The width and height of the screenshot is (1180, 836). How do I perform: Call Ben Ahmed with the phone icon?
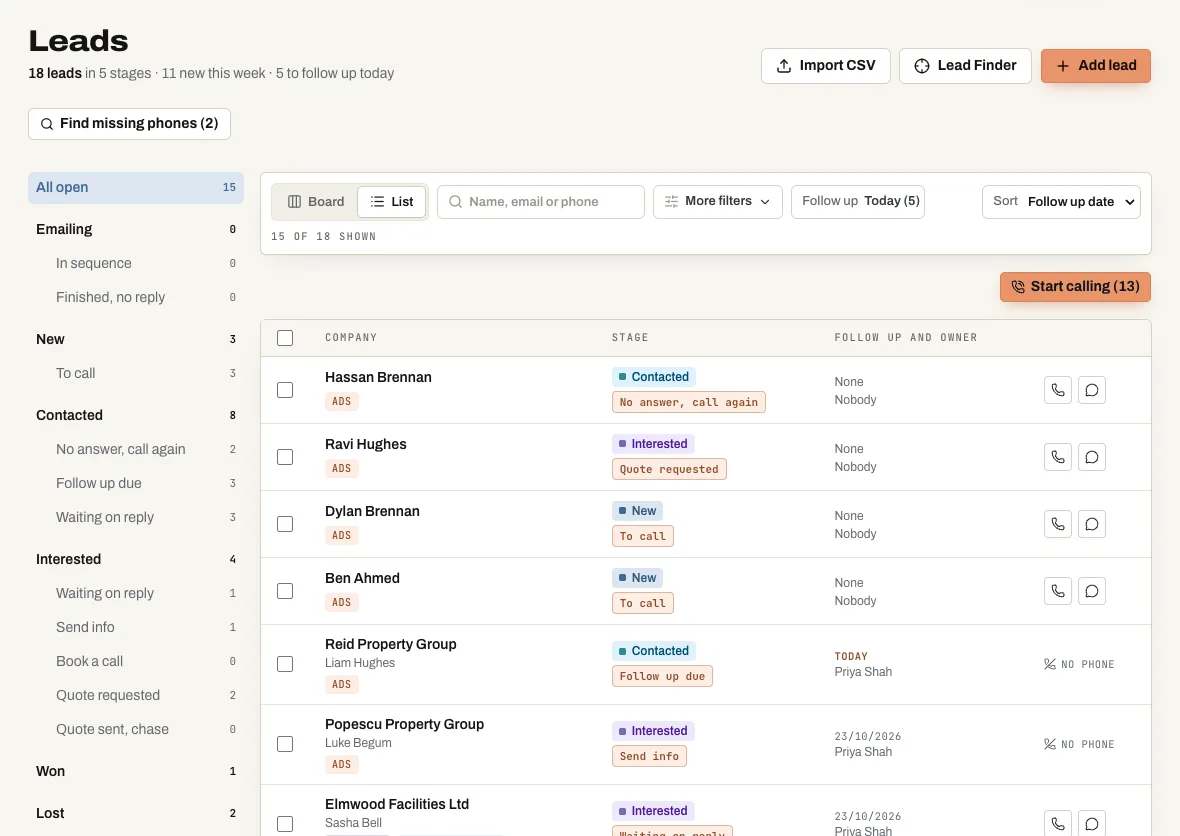point(1057,591)
